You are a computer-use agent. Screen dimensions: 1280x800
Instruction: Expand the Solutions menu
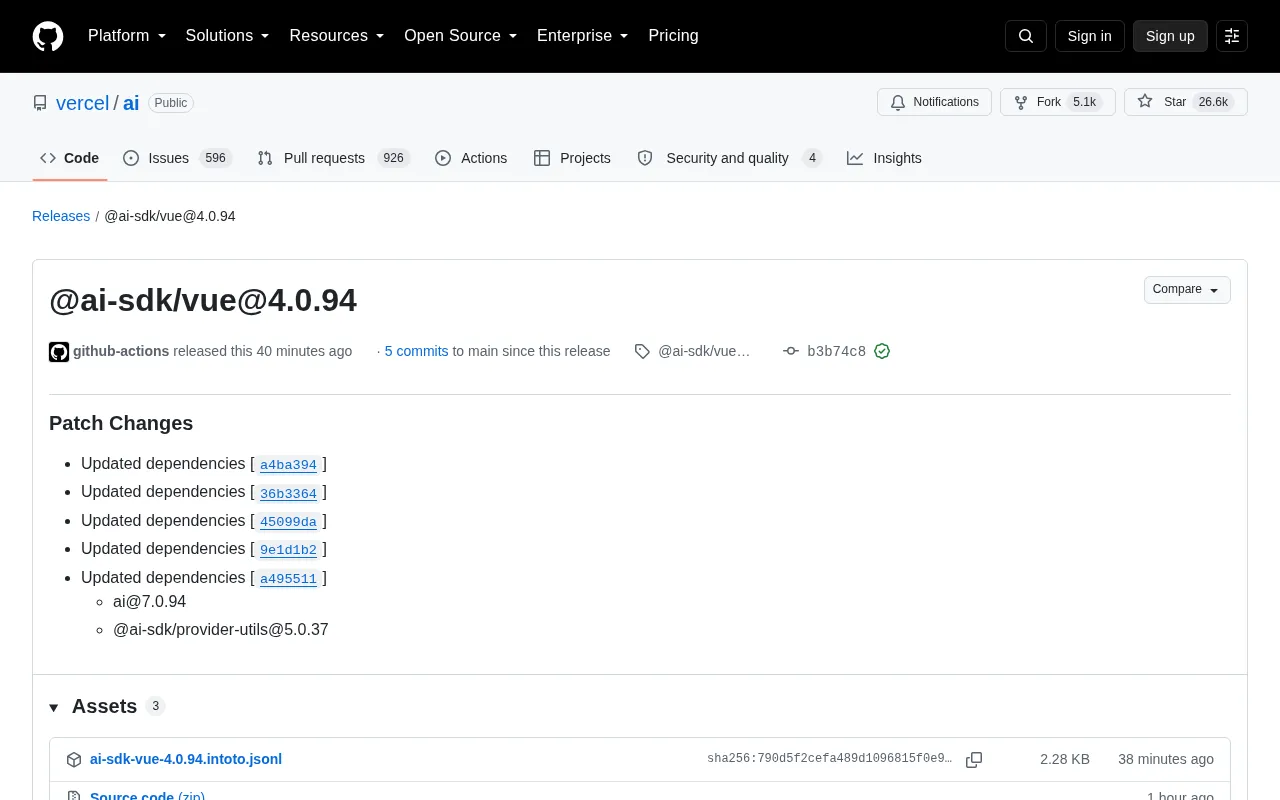(228, 36)
